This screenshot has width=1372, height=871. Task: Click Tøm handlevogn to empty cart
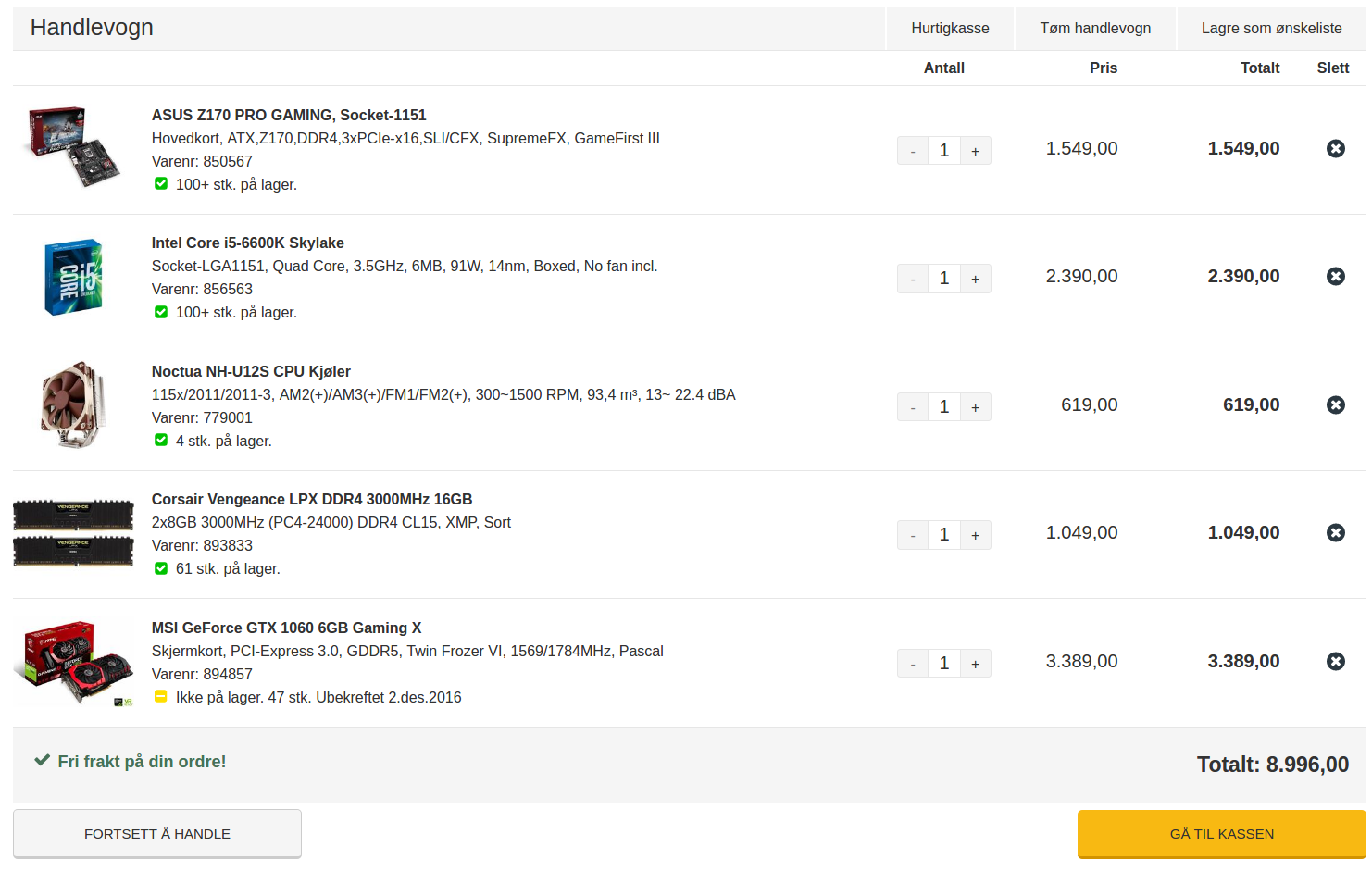click(1095, 29)
